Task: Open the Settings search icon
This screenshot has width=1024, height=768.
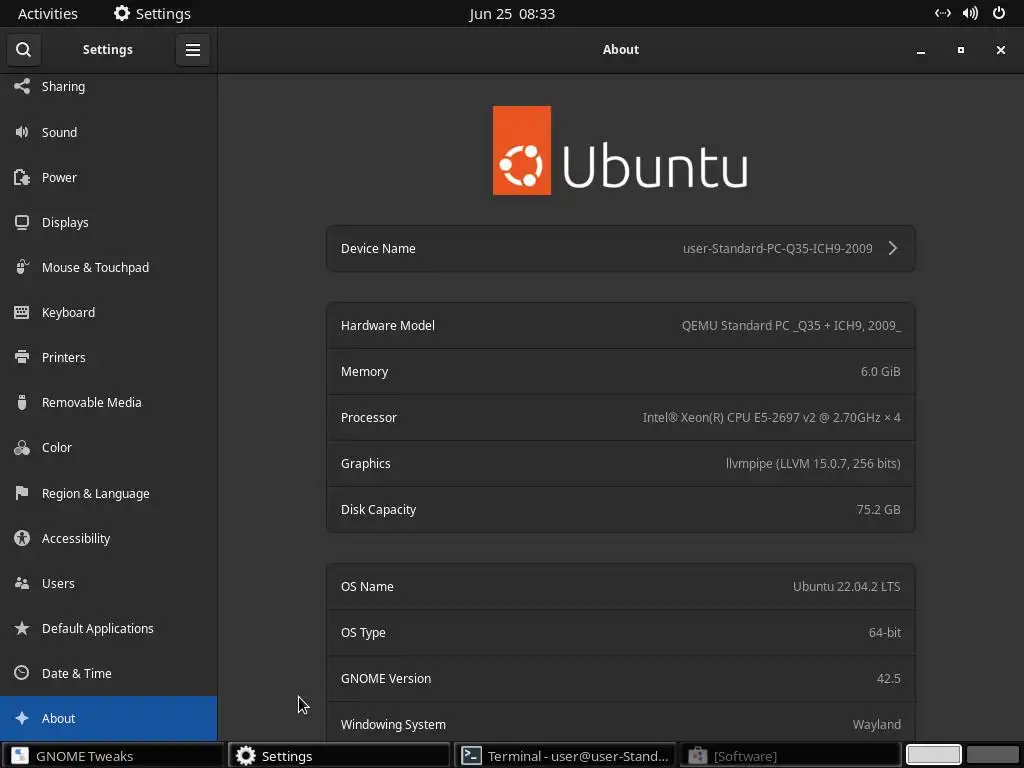Action: pos(24,50)
